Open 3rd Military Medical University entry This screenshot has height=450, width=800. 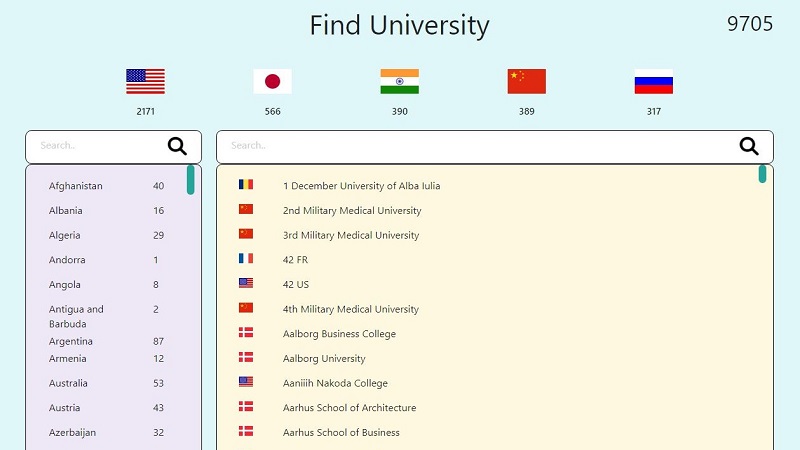point(351,235)
